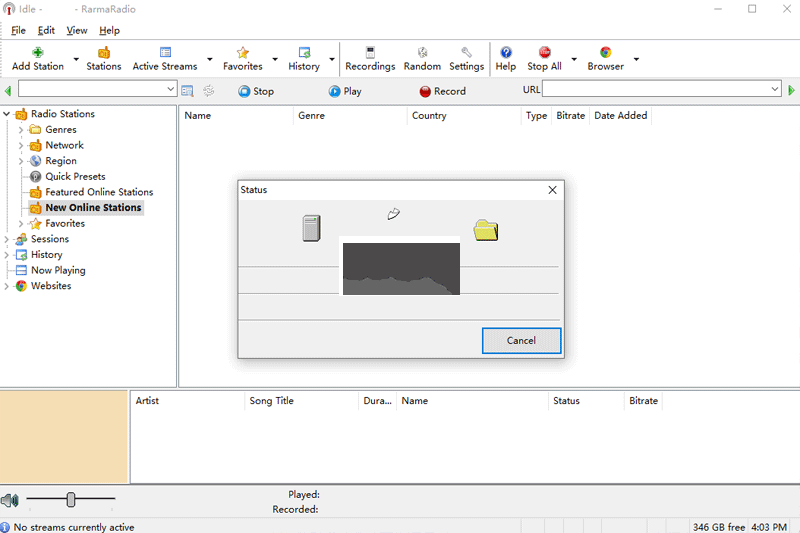The height and width of the screenshot is (533, 800).
Task: Select Featured Online Stations in tree
Action: [x=99, y=192]
